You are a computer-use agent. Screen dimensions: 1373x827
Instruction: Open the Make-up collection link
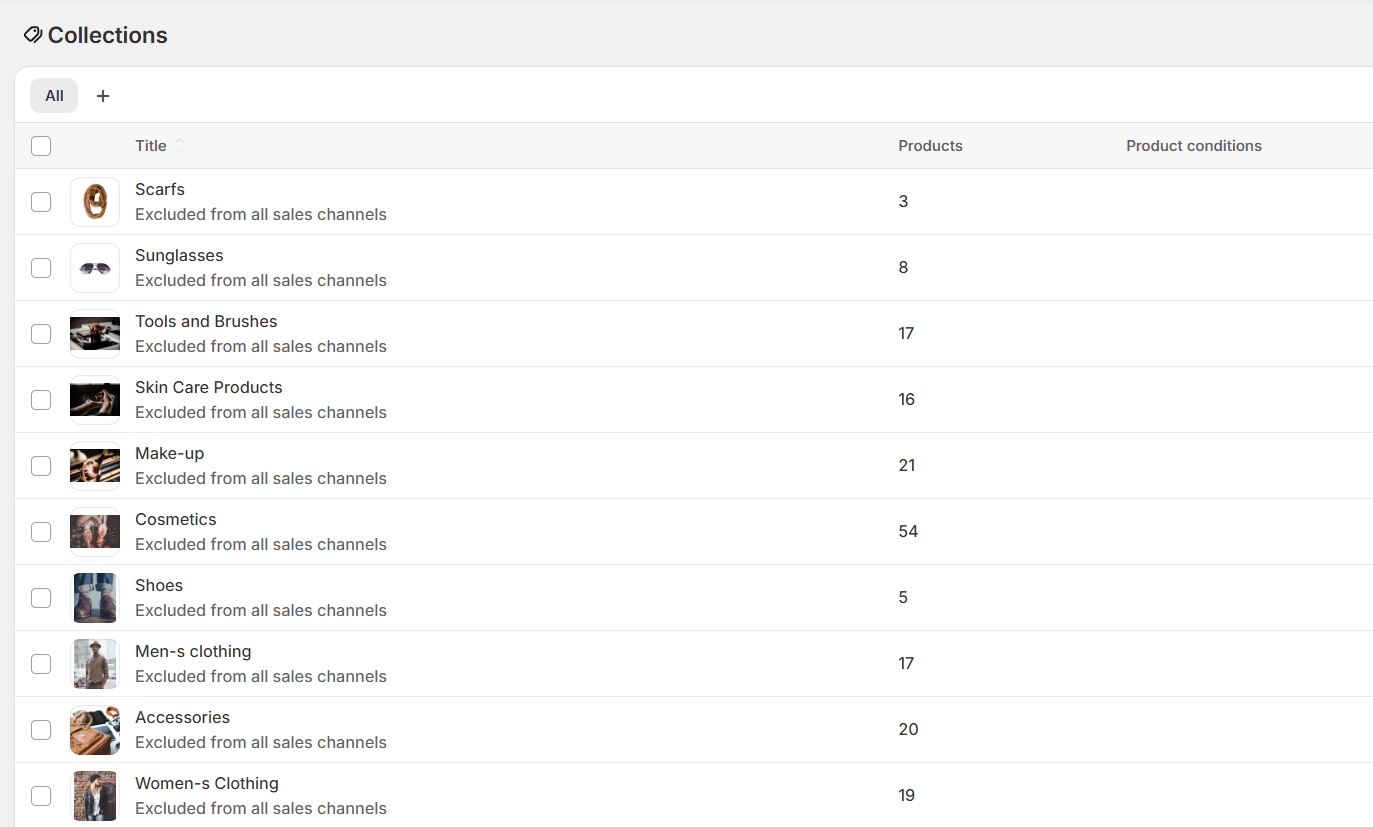[169, 454]
